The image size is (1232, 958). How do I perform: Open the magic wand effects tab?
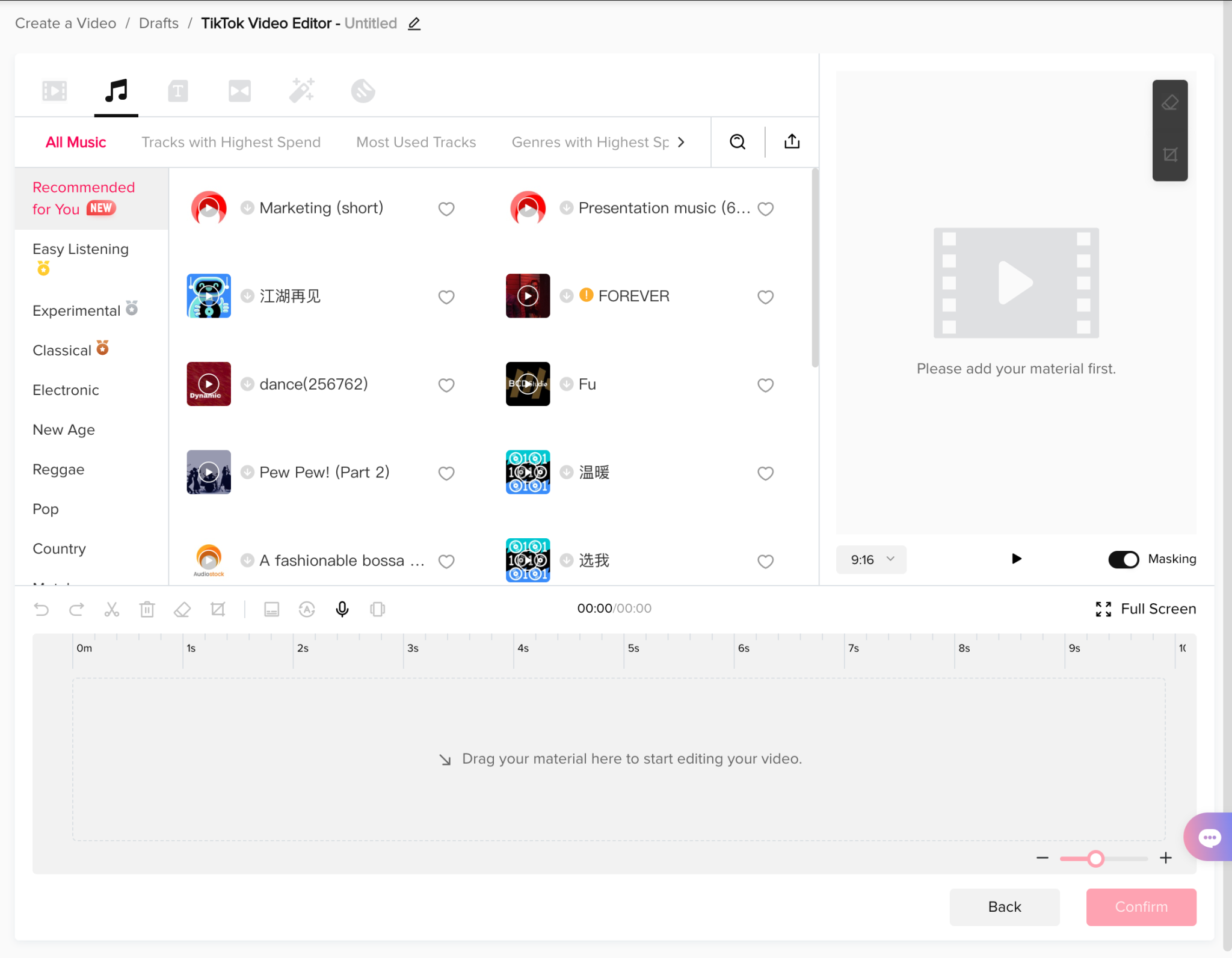(301, 91)
